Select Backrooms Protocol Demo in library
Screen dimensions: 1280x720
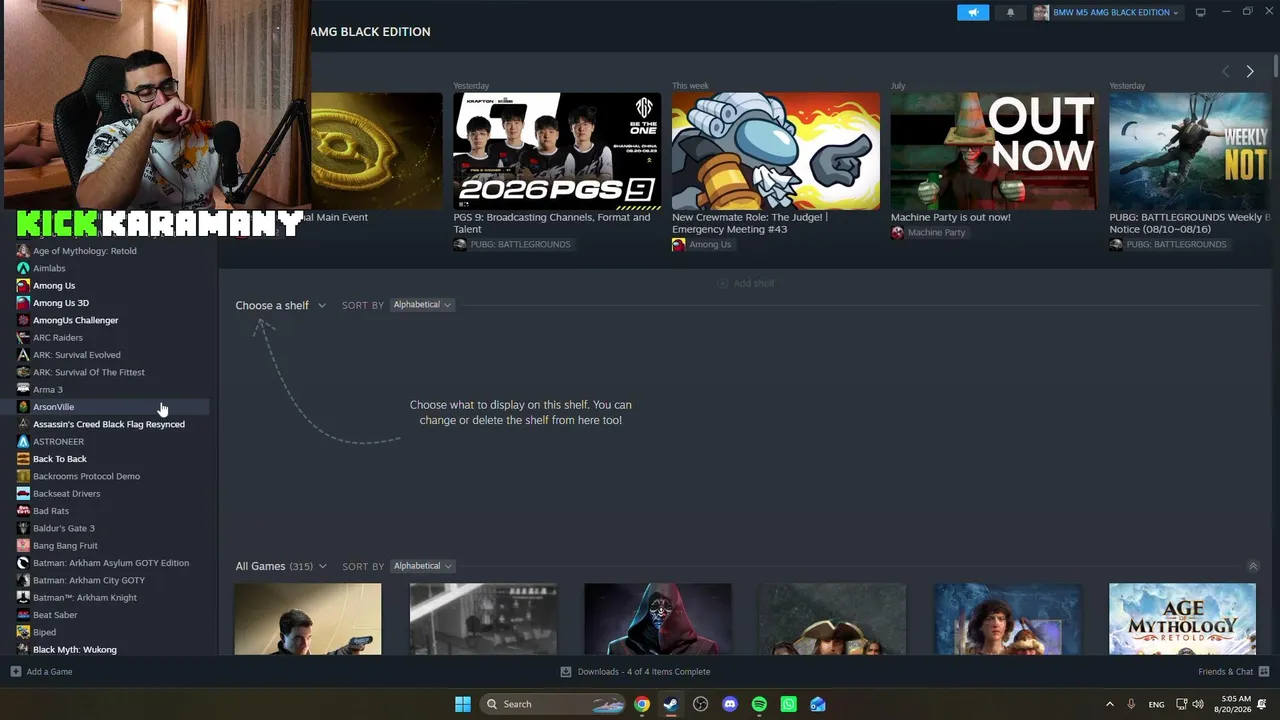86,476
